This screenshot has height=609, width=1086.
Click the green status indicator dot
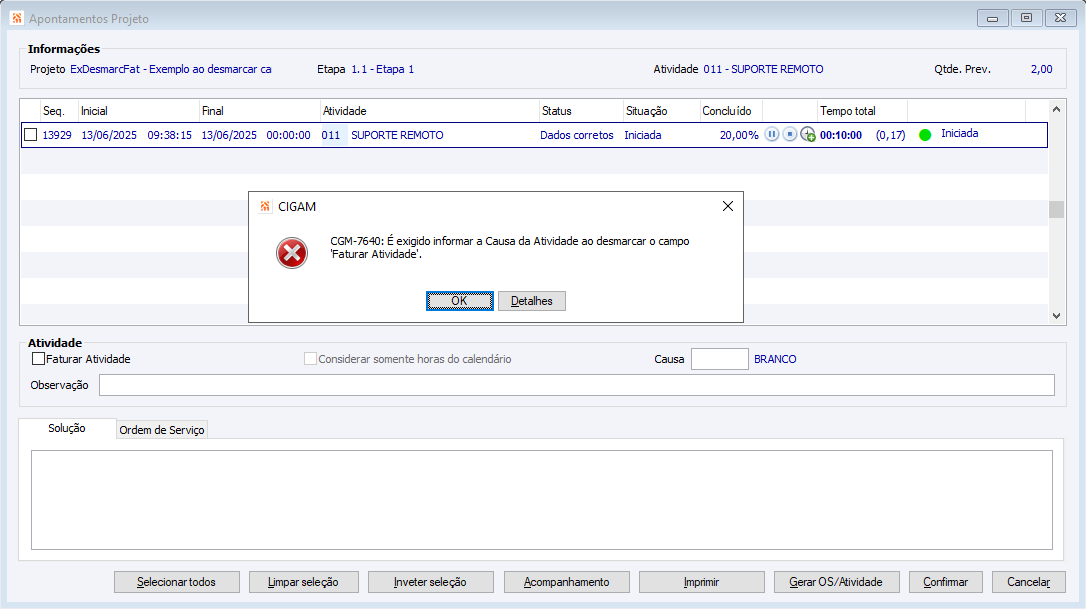[x=925, y=135]
